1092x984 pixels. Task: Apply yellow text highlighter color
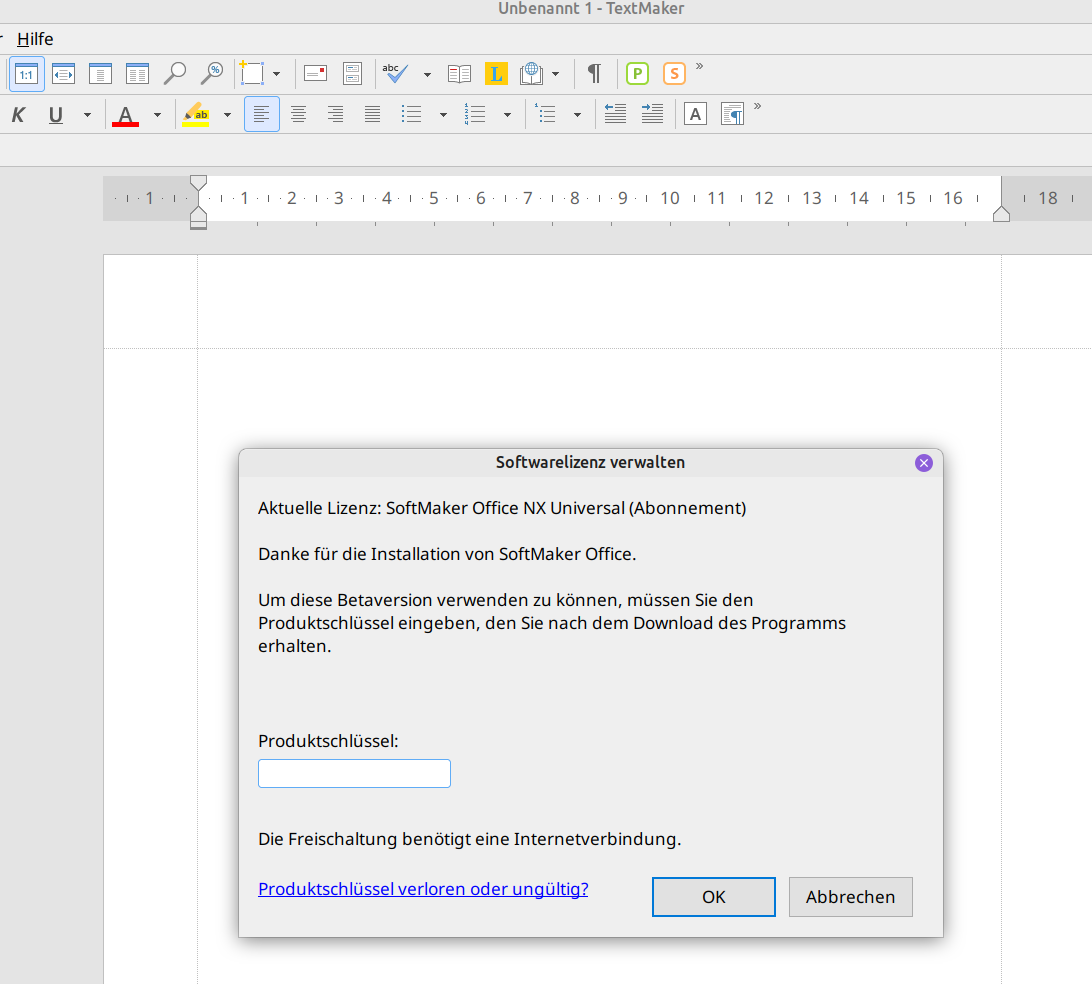tap(196, 115)
